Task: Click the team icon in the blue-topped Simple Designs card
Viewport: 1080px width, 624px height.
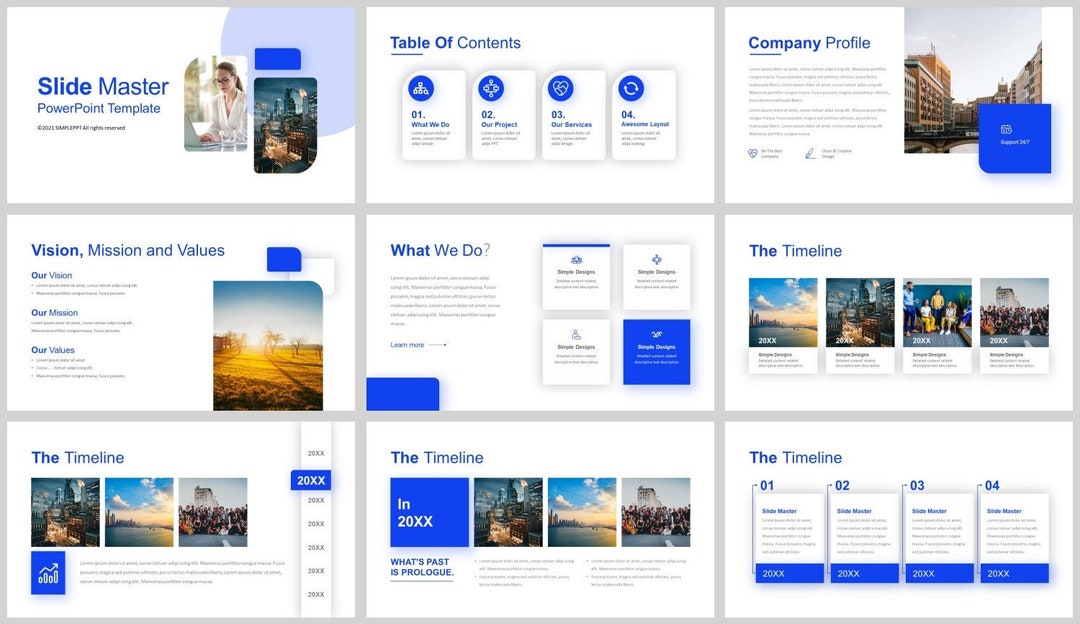Action: 577,260
